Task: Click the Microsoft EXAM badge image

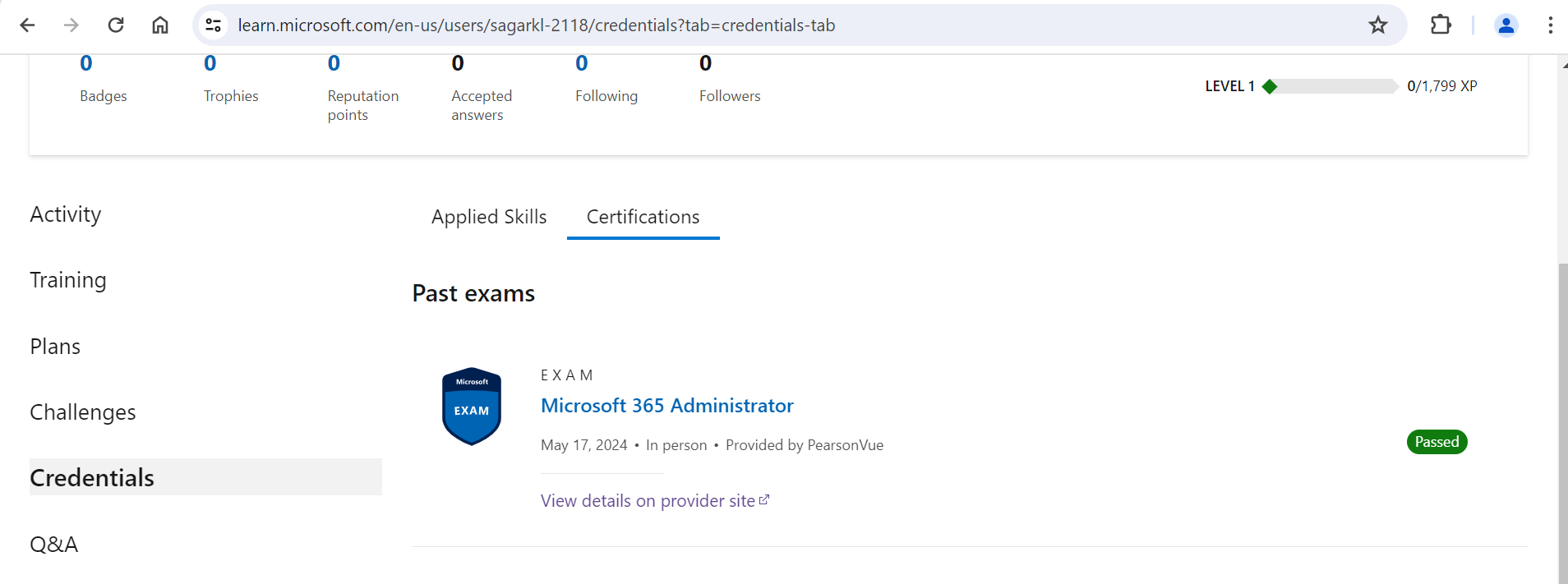Action: coord(472,407)
